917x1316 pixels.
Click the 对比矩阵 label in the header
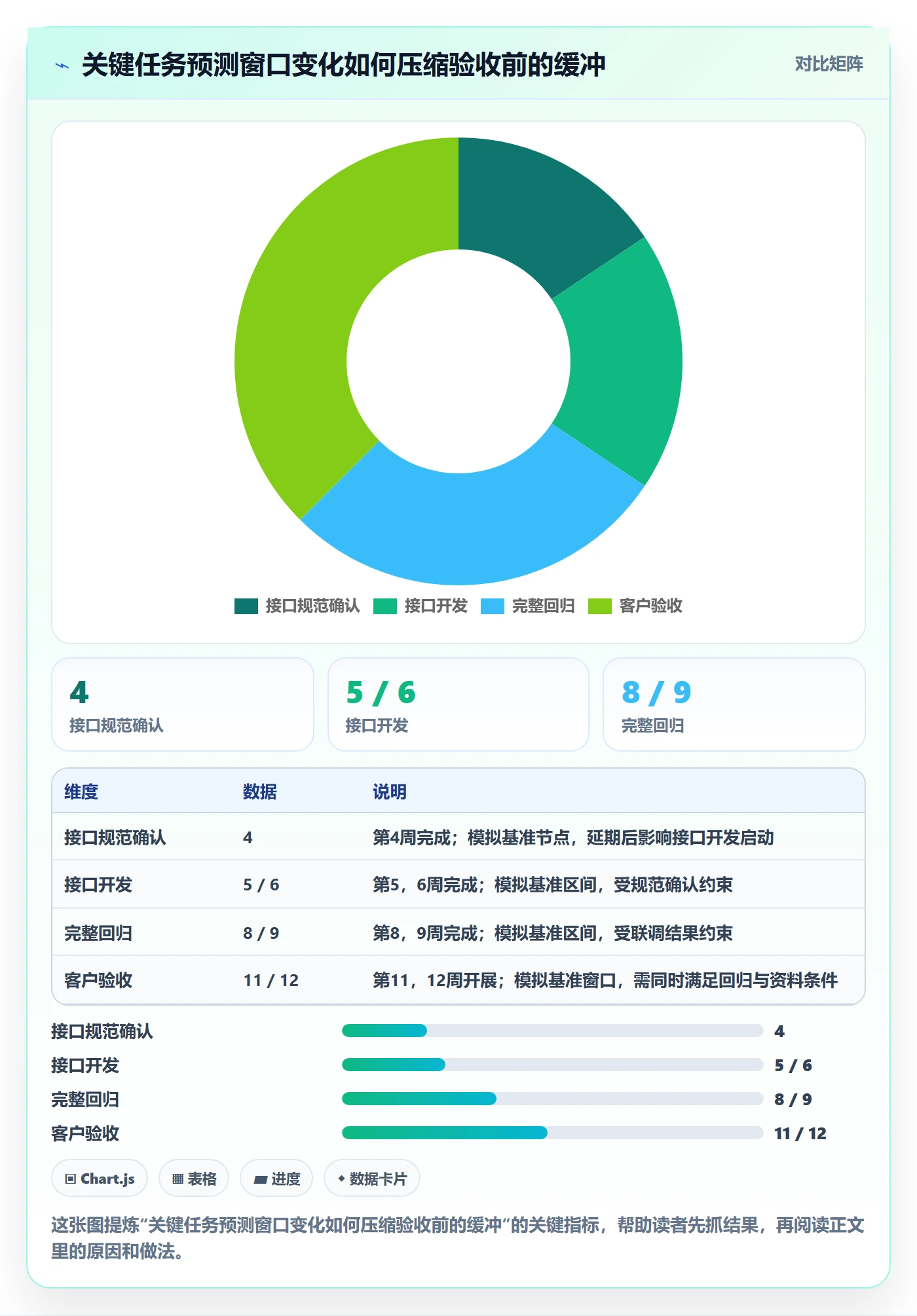(x=829, y=64)
